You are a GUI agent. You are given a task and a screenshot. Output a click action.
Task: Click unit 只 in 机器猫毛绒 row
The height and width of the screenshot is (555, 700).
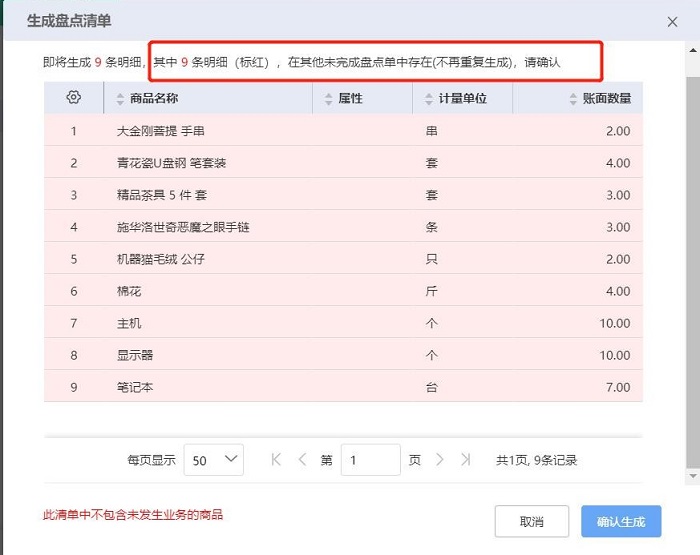tap(431, 259)
